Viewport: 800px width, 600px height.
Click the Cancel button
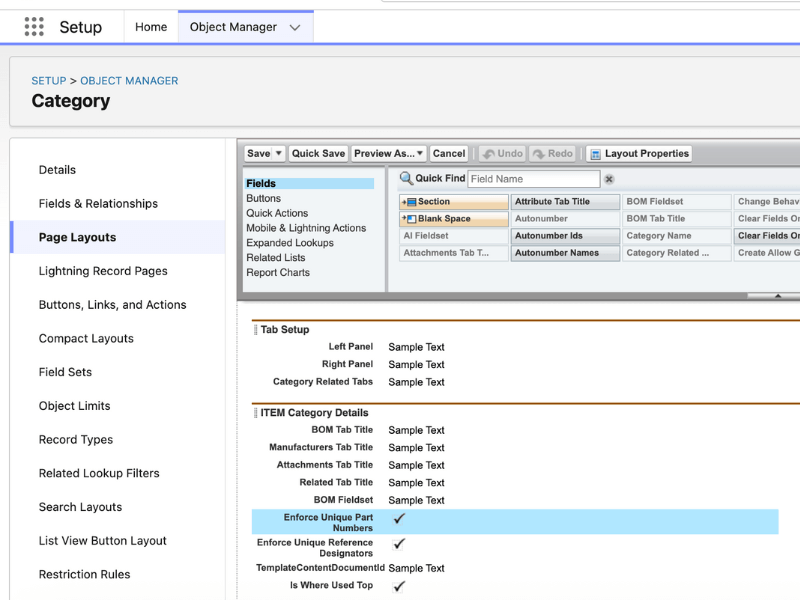(x=449, y=154)
